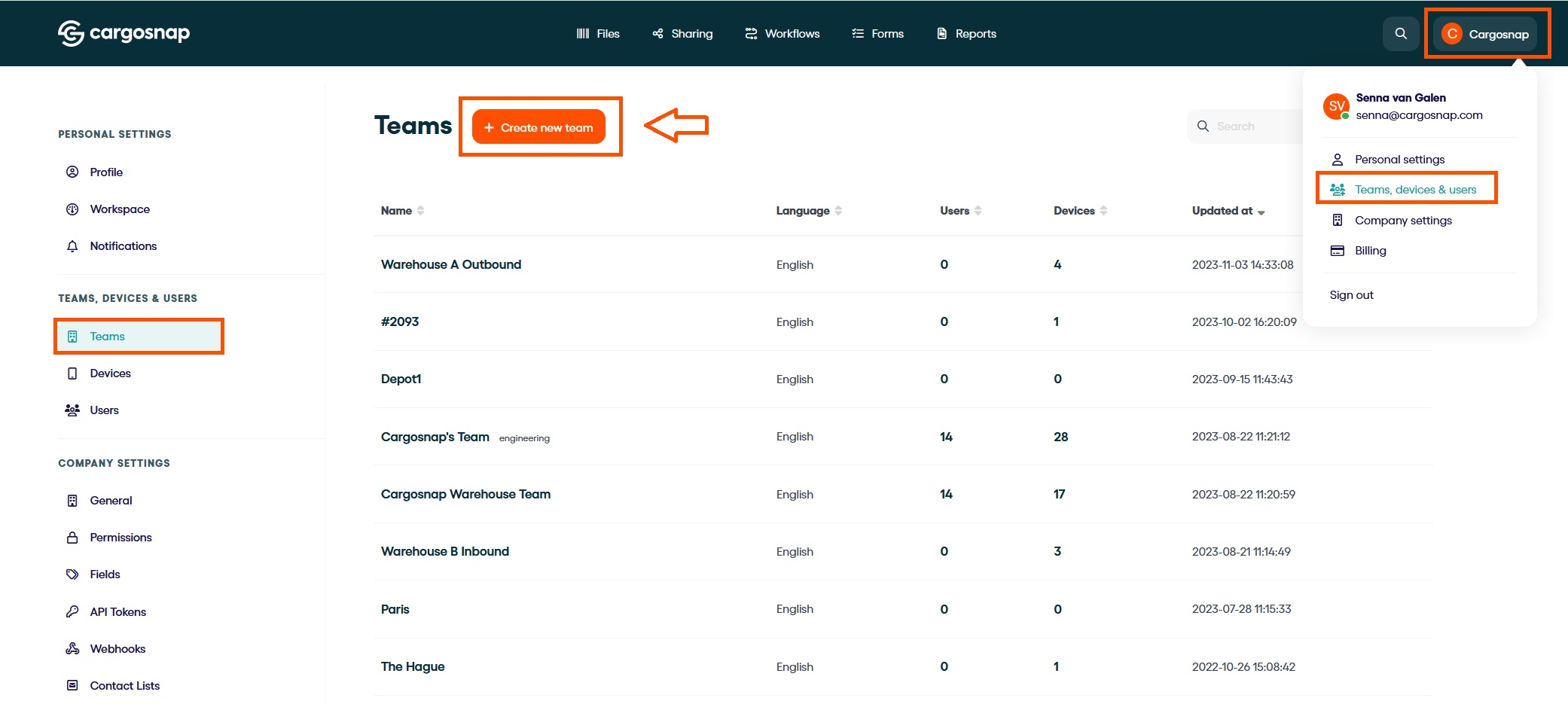The height and width of the screenshot is (704, 1568).
Task: Click the teams Search field
Action: pyautogui.click(x=1245, y=126)
